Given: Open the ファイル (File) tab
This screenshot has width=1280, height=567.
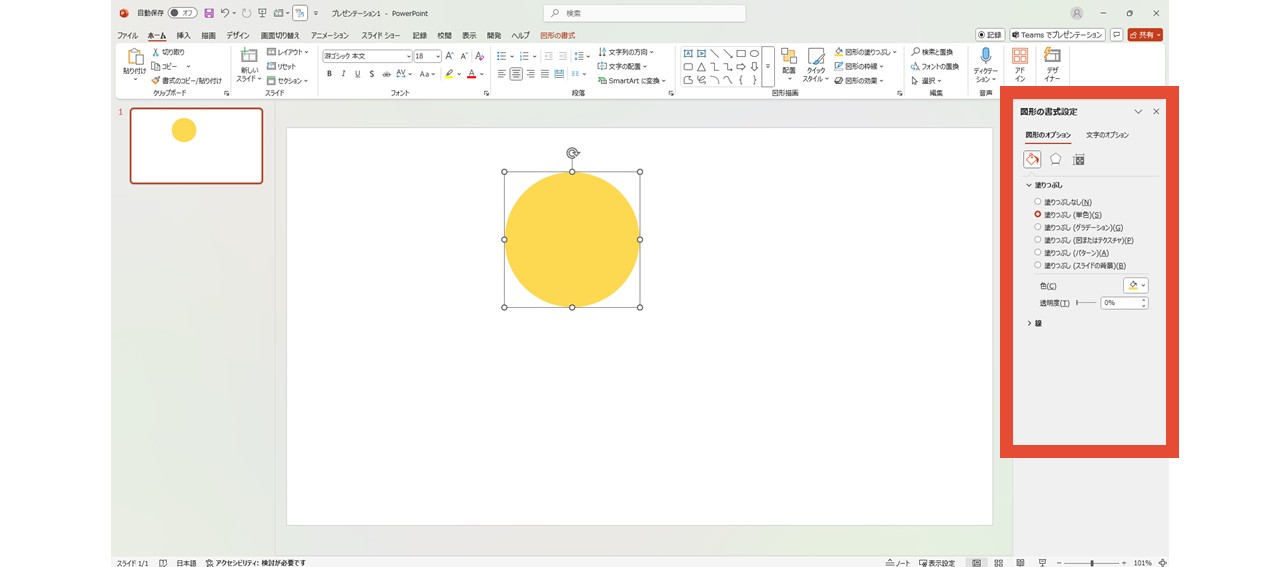Looking at the screenshot, I should point(128,35).
